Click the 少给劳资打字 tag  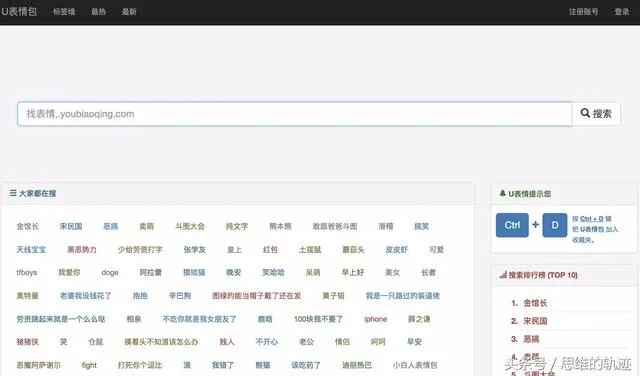pos(140,249)
